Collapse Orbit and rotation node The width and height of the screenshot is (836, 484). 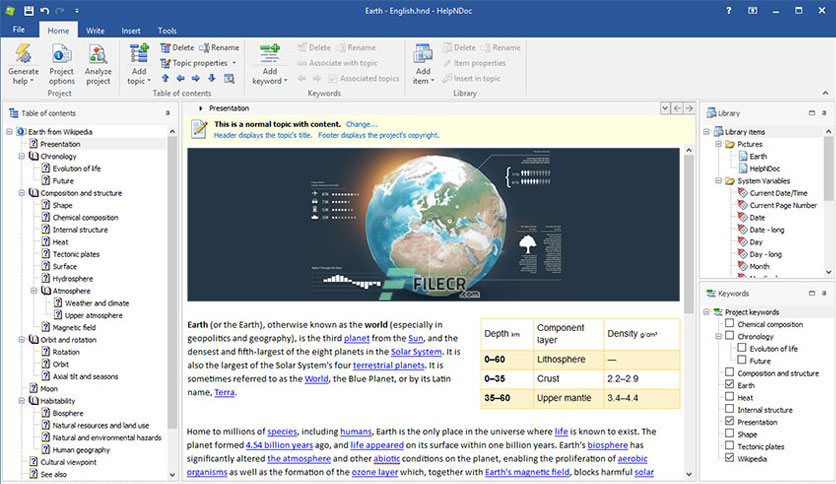click(x=21, y=340)
